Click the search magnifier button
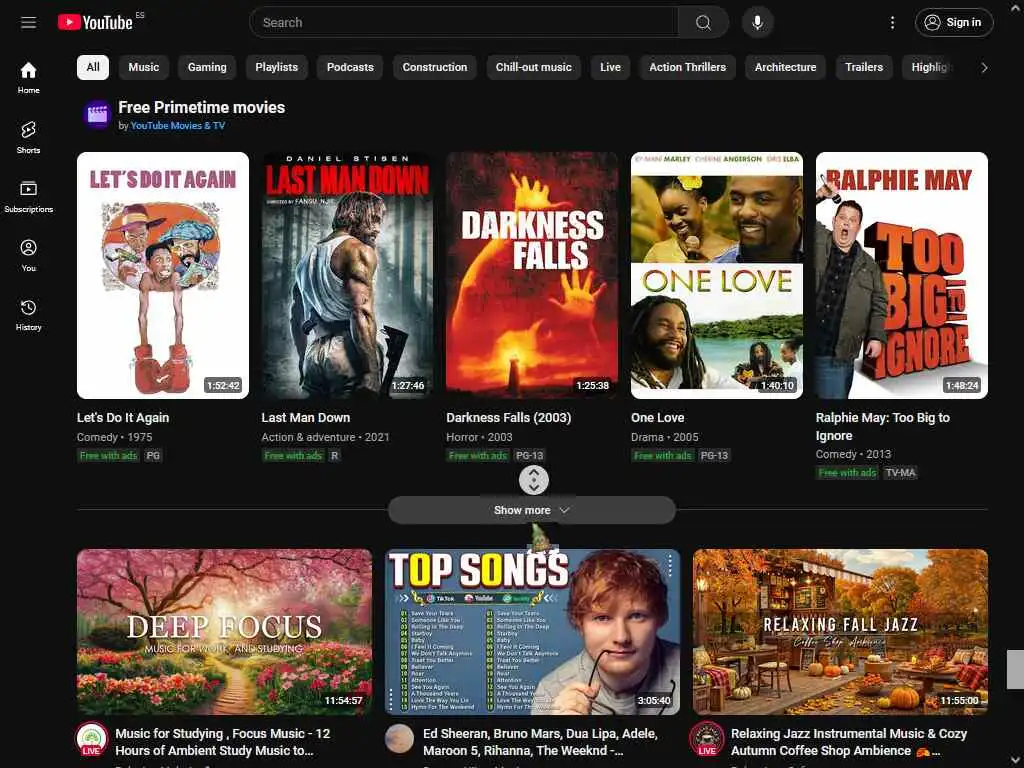This screenshot has width=1024, height=768. pos(703,22)
